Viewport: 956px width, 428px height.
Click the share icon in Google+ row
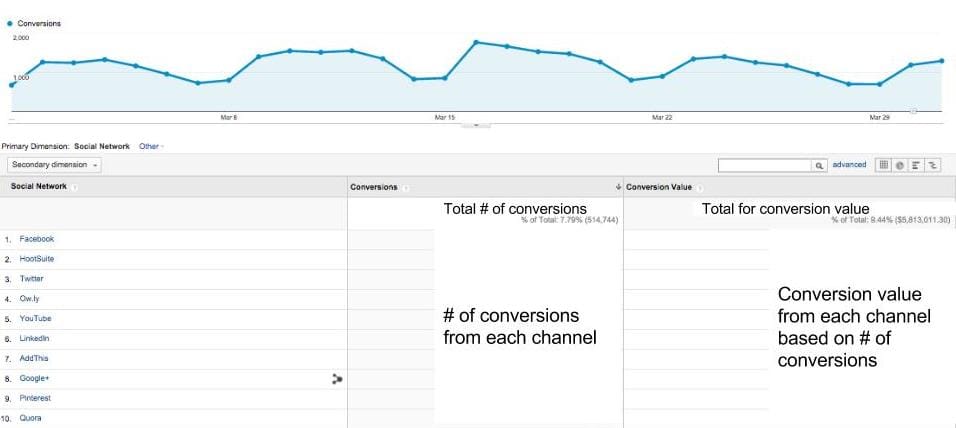click(x=337, y=379)
